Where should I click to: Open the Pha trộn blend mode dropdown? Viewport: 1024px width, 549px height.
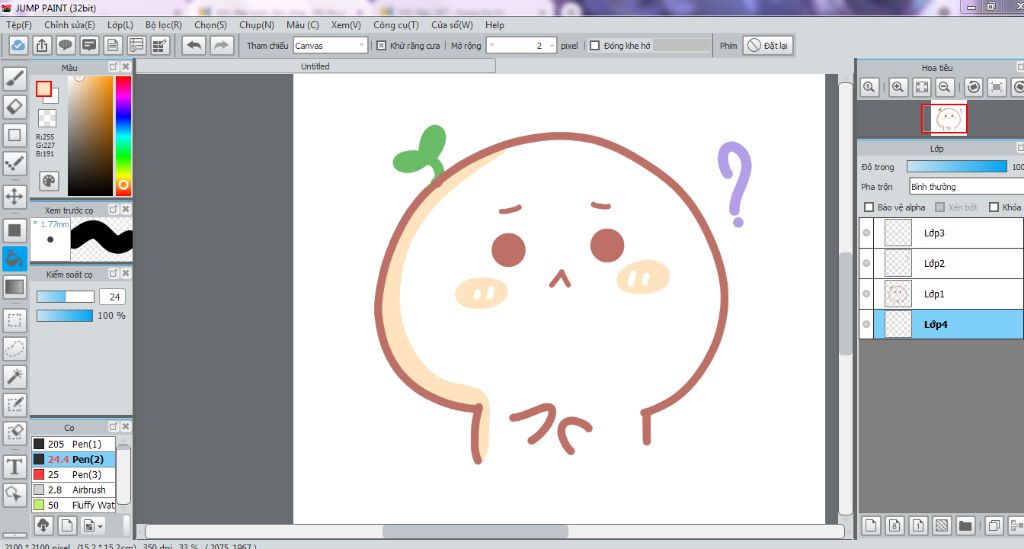966,187
